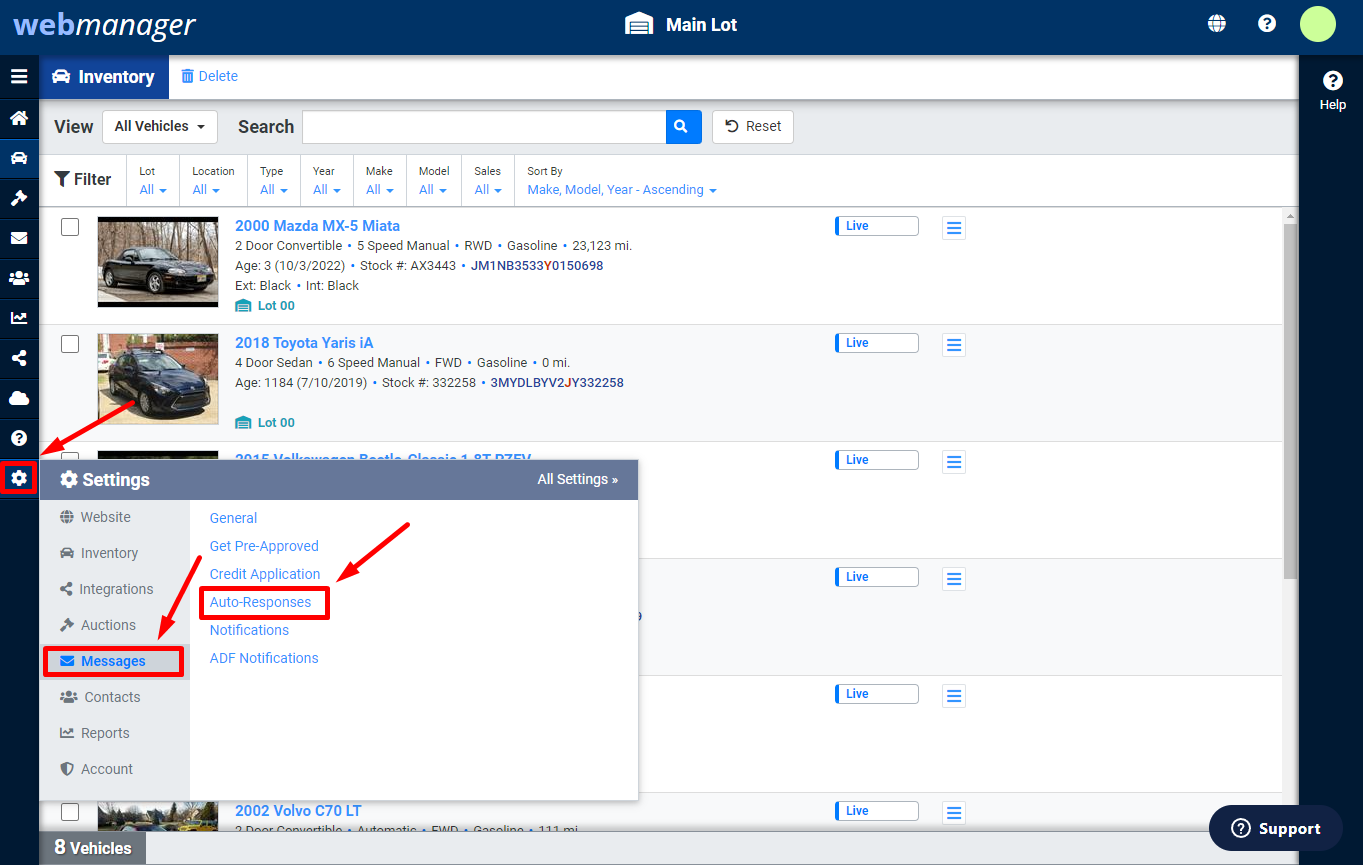This screenshot has height=865, width=1363.
Task: Select Messages in the Settings menu
Action: point(113,661)
